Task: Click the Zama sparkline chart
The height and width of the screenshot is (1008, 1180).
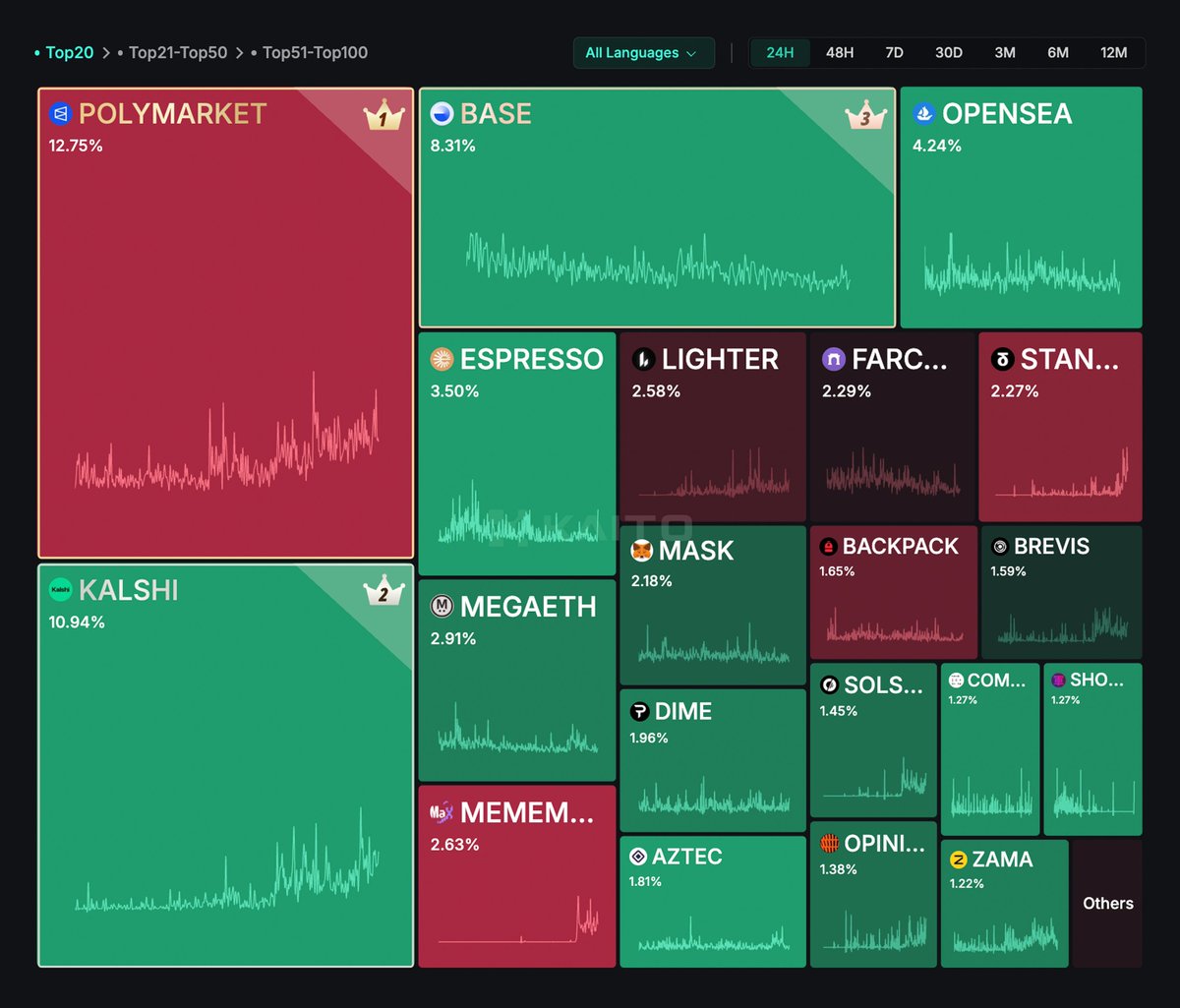Action: pos(1004,935)
